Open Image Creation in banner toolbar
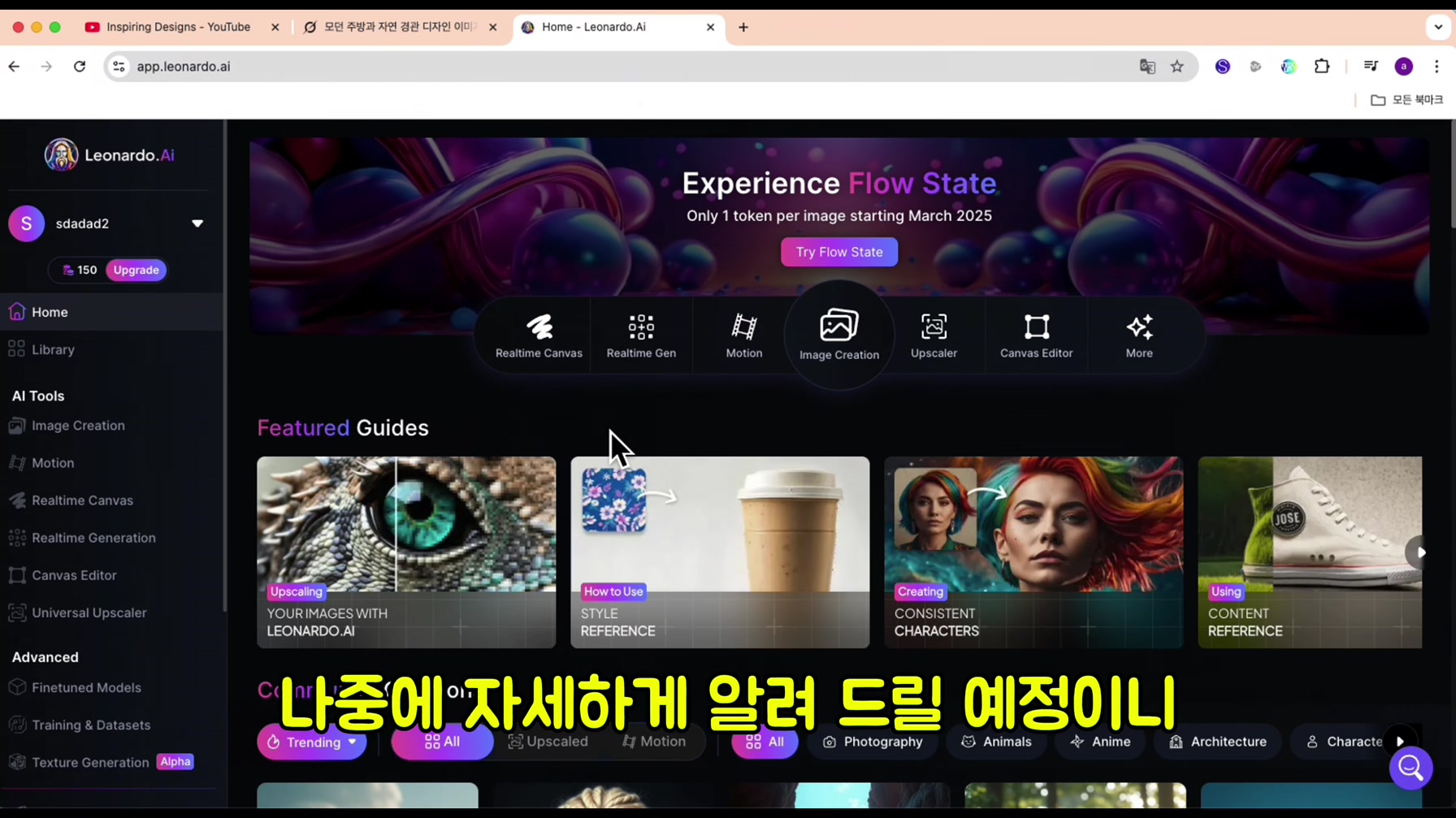The width and height of the screenshot is (1456, 818). coord(838,335)
